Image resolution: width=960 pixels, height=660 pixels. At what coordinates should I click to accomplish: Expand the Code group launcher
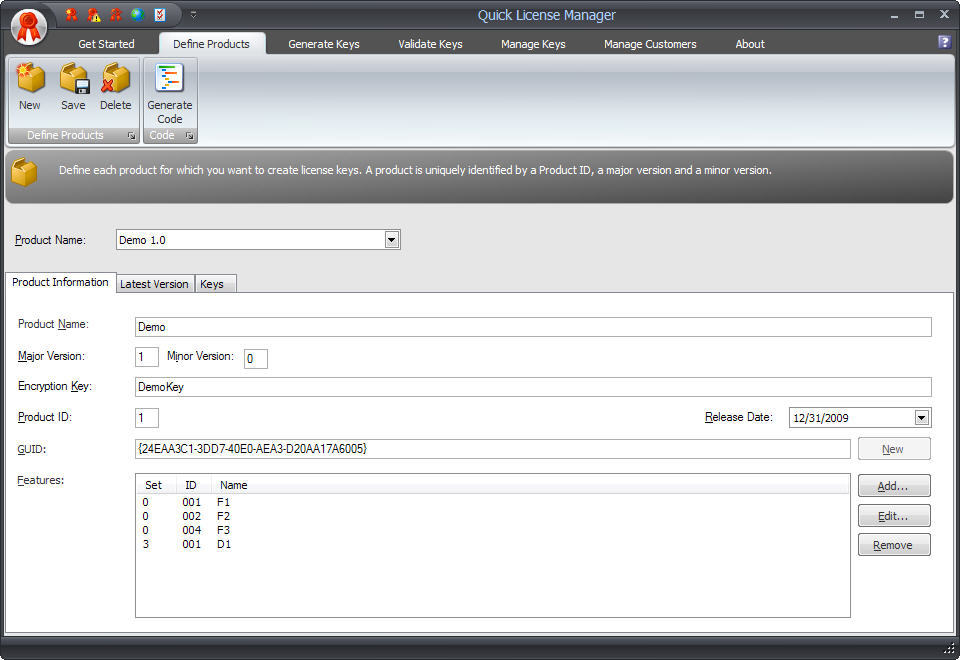[x=190, y=136]
